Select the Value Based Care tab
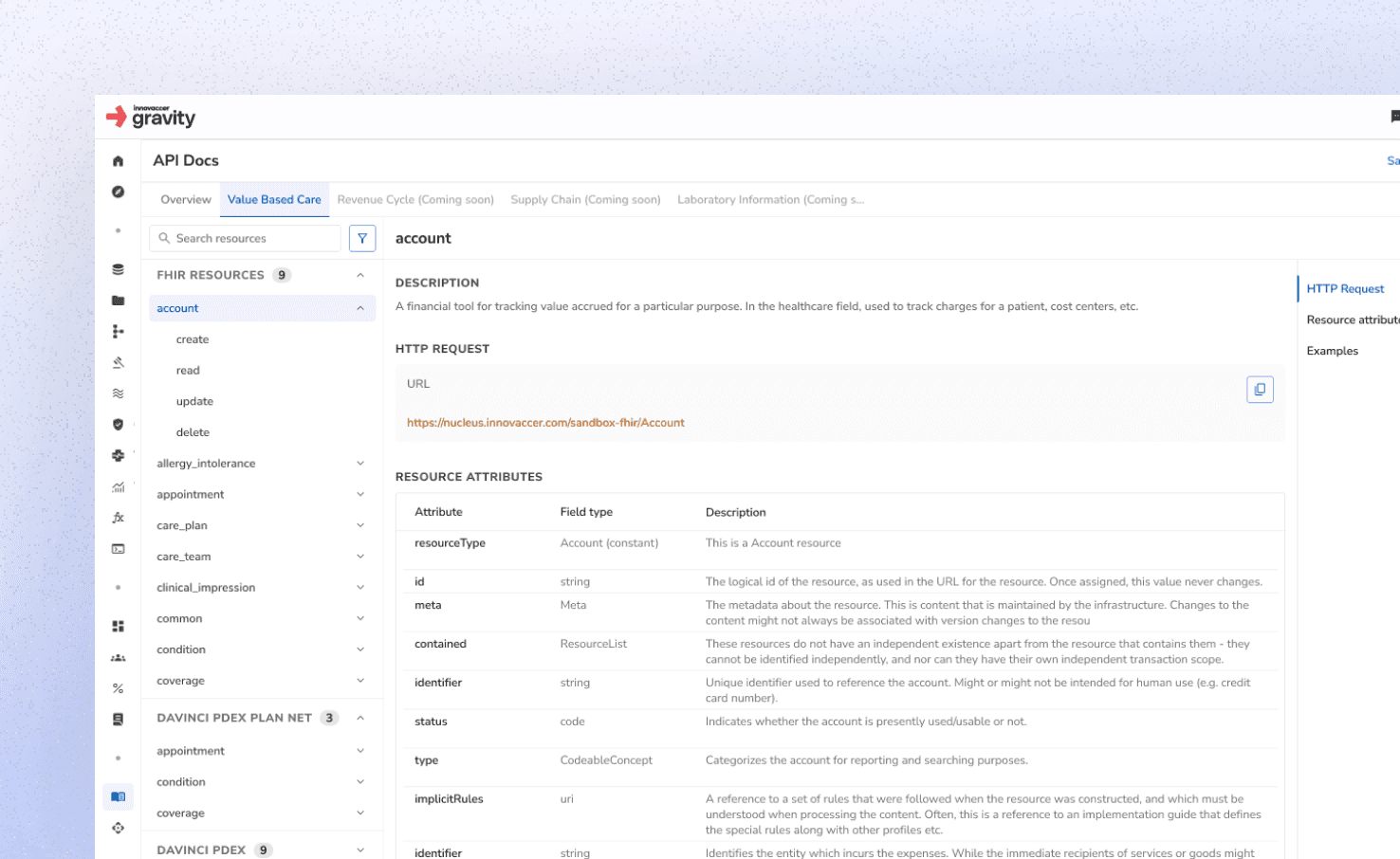The width and height of the screenshot is (1400, 859). pyautogui.click(x=274, y=199)
